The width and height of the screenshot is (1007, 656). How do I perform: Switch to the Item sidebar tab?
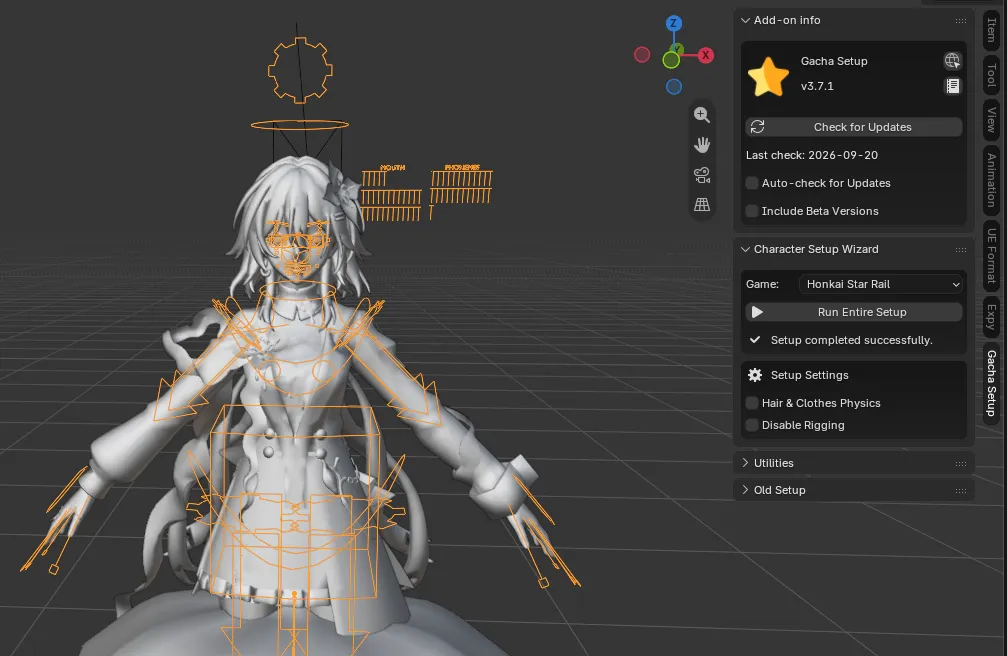click(x=992, y=29)
